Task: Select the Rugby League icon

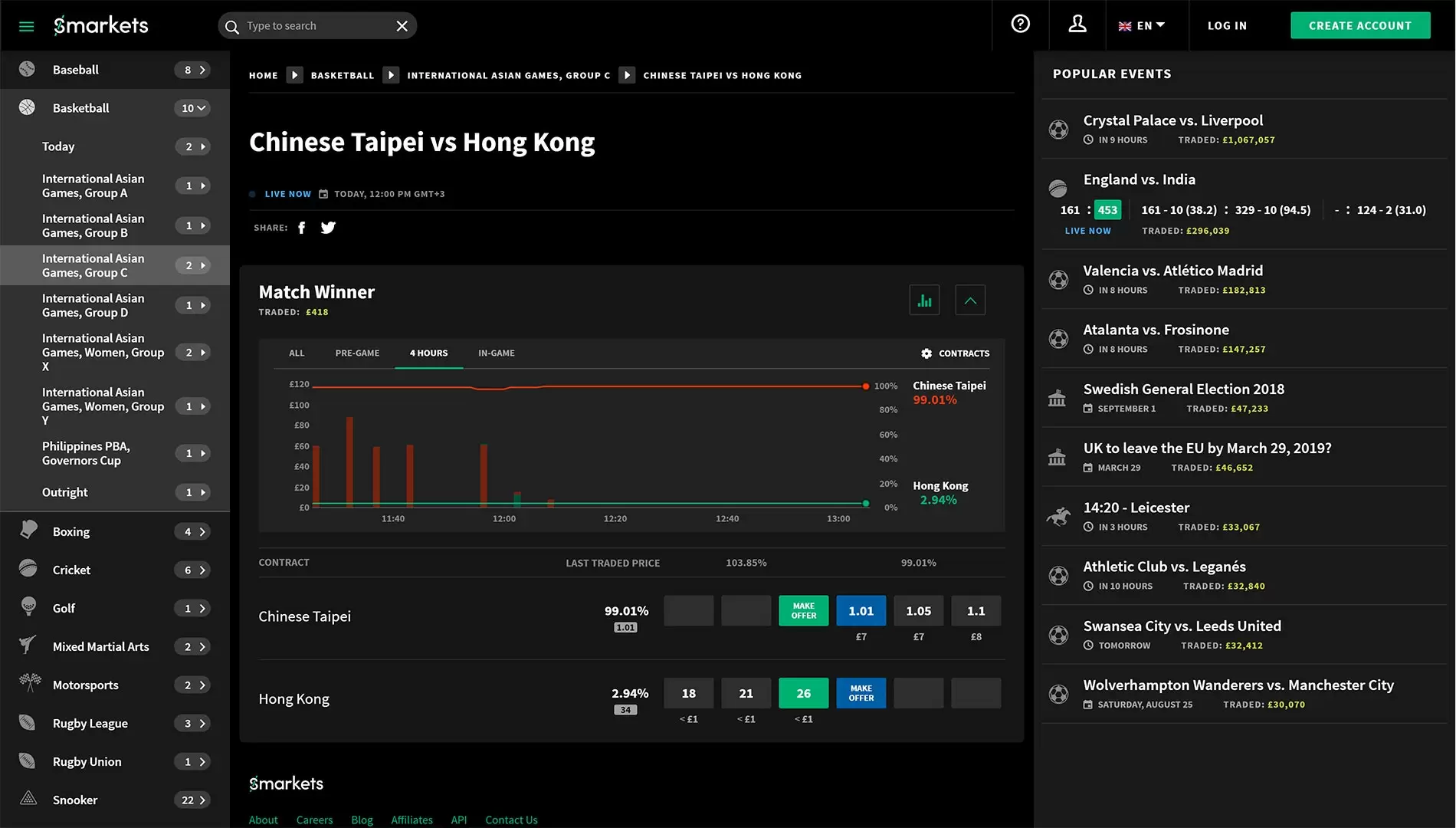Action: (28, 722)
